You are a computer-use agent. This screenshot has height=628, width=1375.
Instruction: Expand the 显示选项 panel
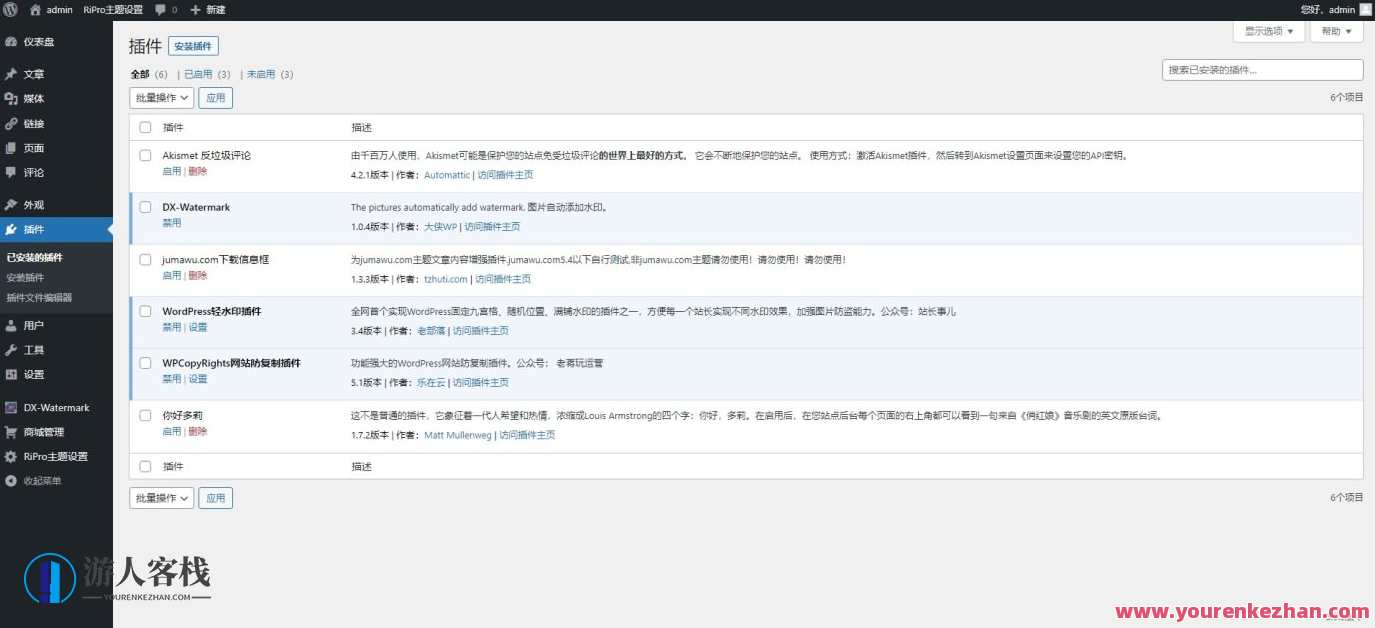point(1267,30)
